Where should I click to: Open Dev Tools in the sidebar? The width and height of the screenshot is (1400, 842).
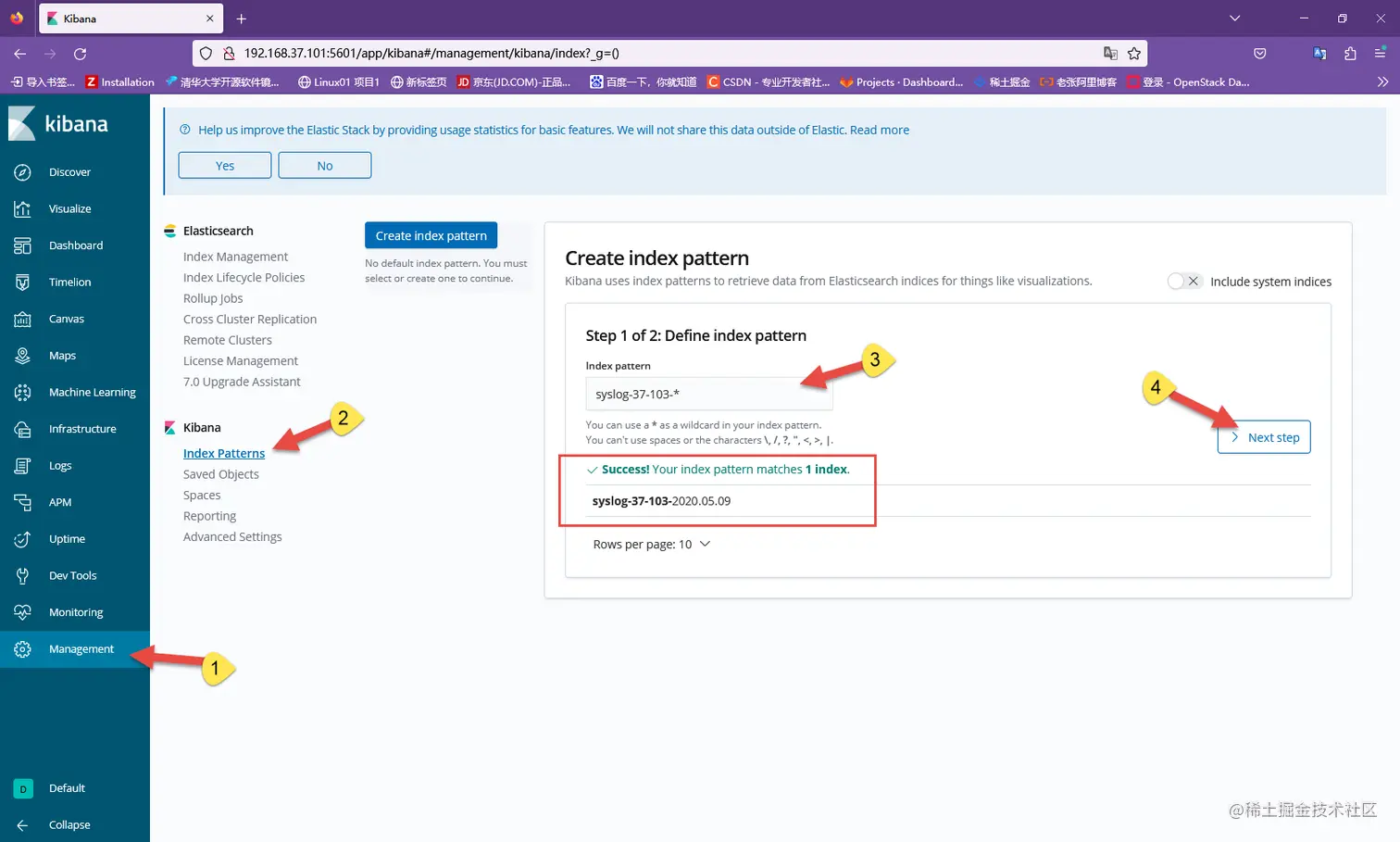pyautogui.click(x=72, y=576)
